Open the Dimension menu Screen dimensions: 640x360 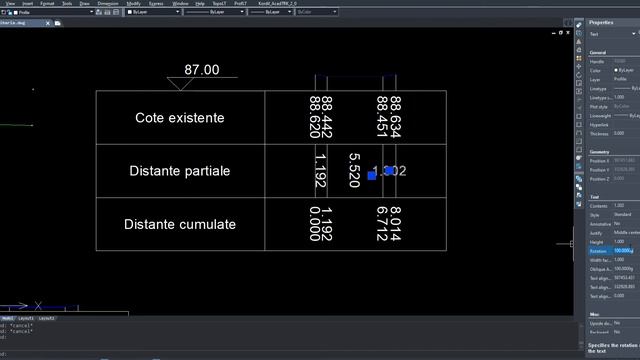click(108, 3)
